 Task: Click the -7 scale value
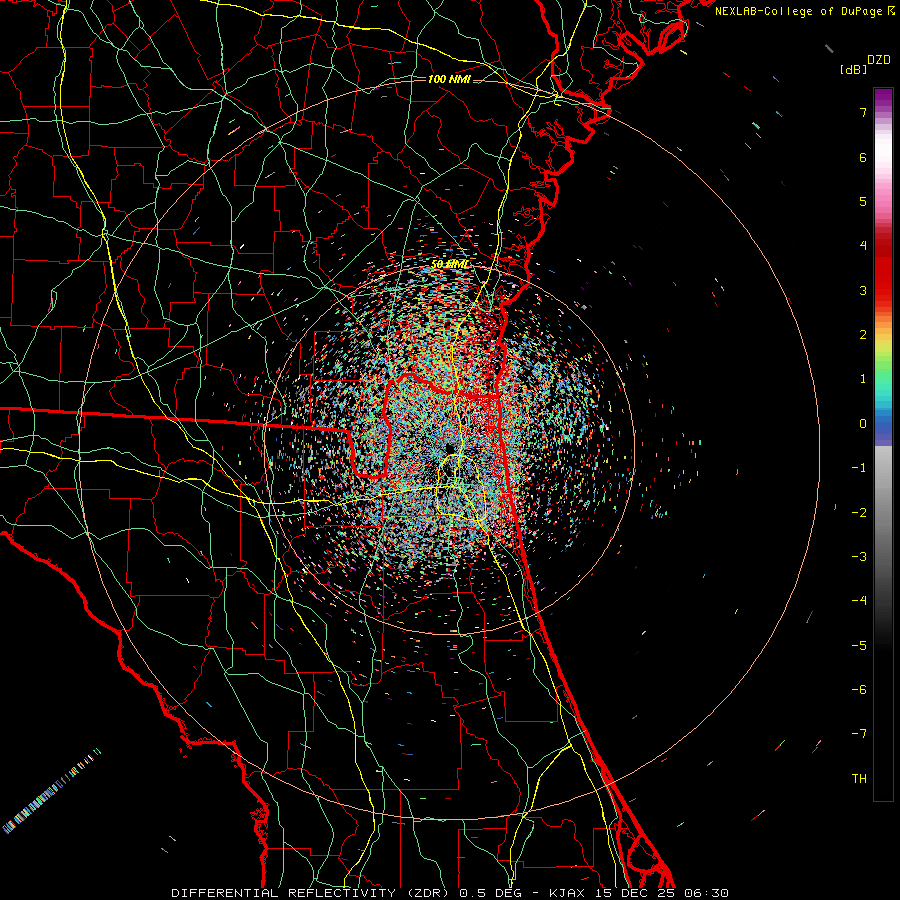tap(859, 734)
